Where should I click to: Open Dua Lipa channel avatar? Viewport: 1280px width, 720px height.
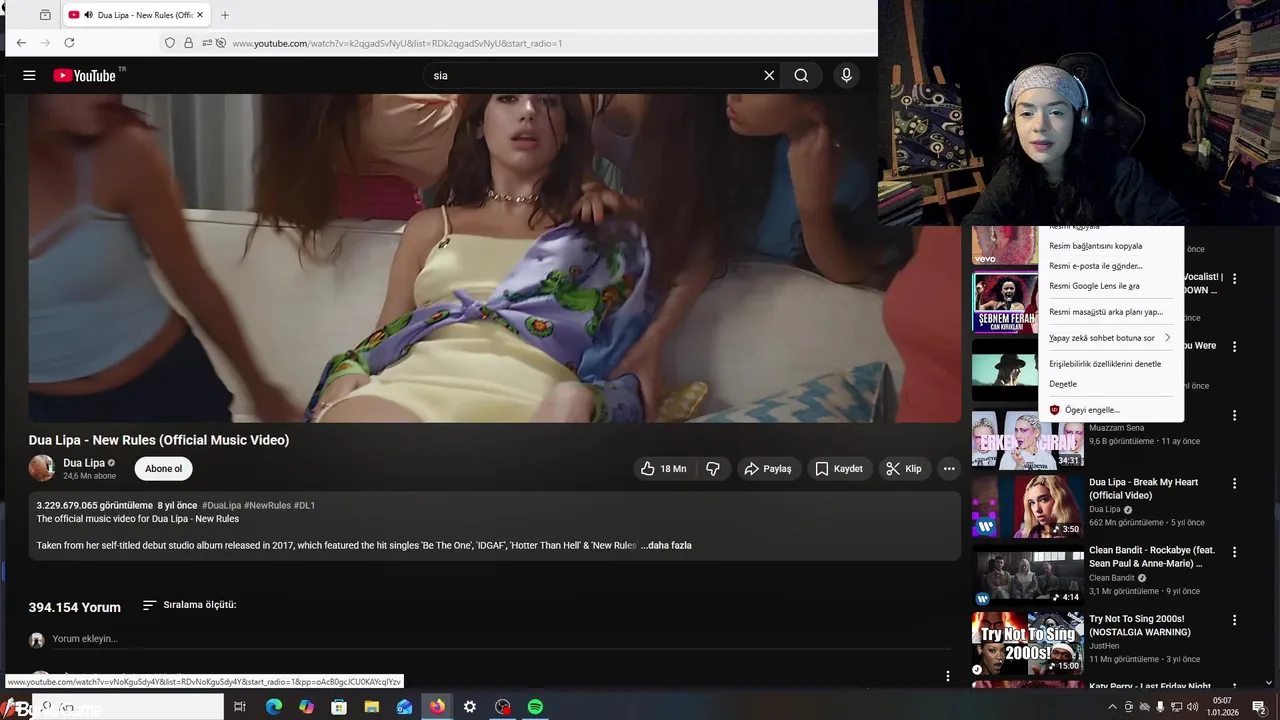(41, 468)
